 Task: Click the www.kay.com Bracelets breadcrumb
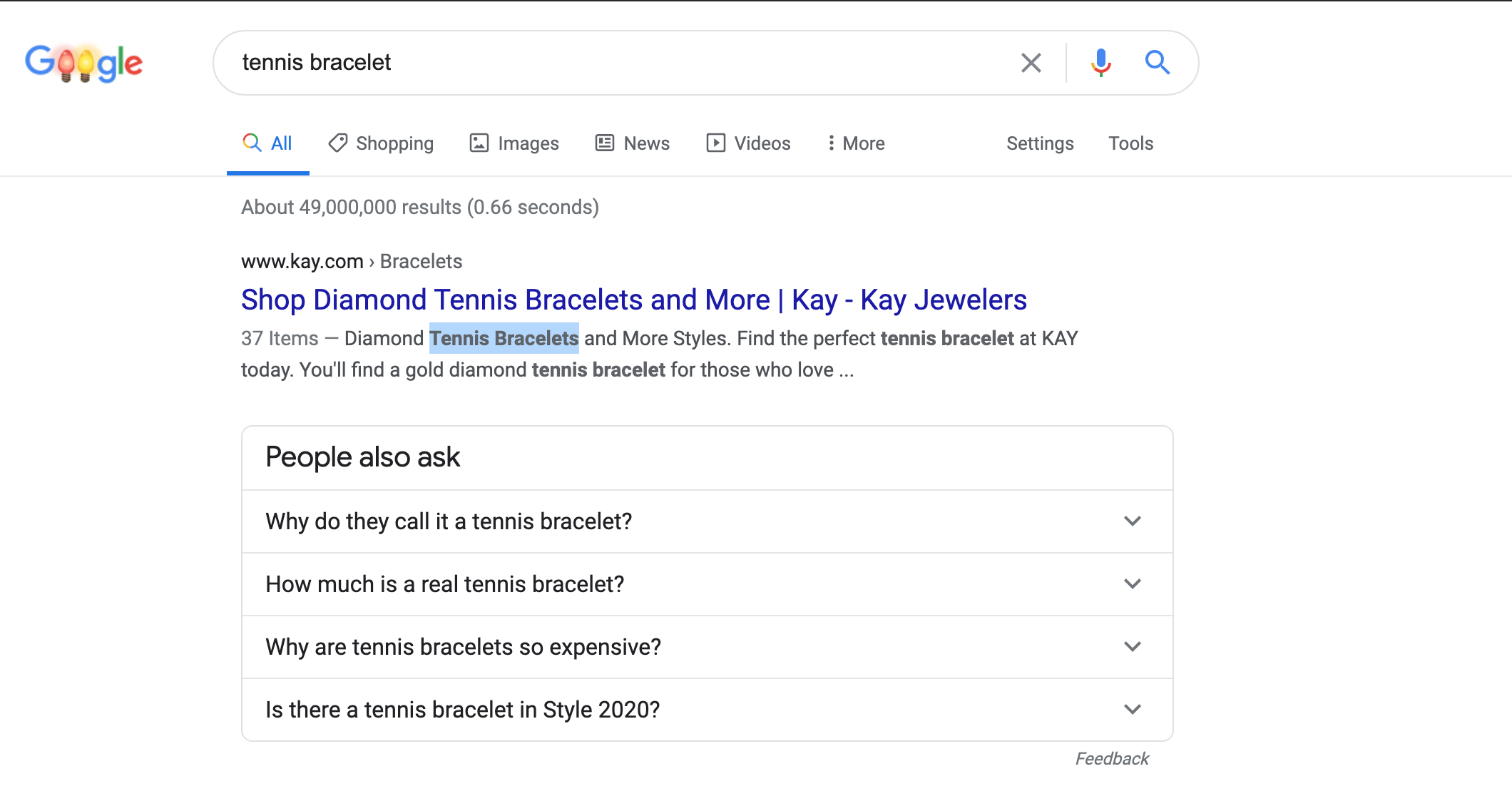[351, 261]
